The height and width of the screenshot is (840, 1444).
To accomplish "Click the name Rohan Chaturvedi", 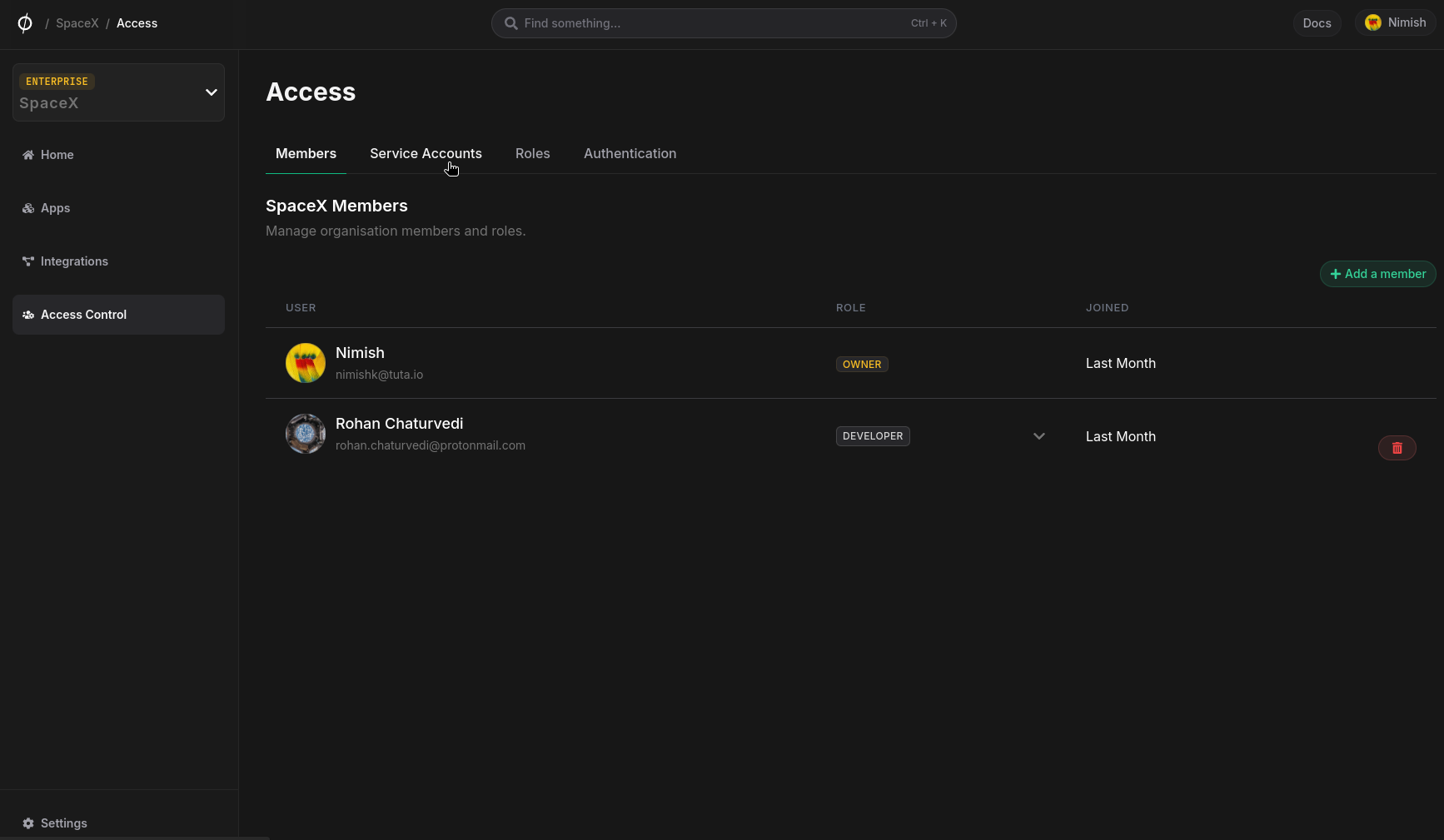I will click(x=400, y=424).
